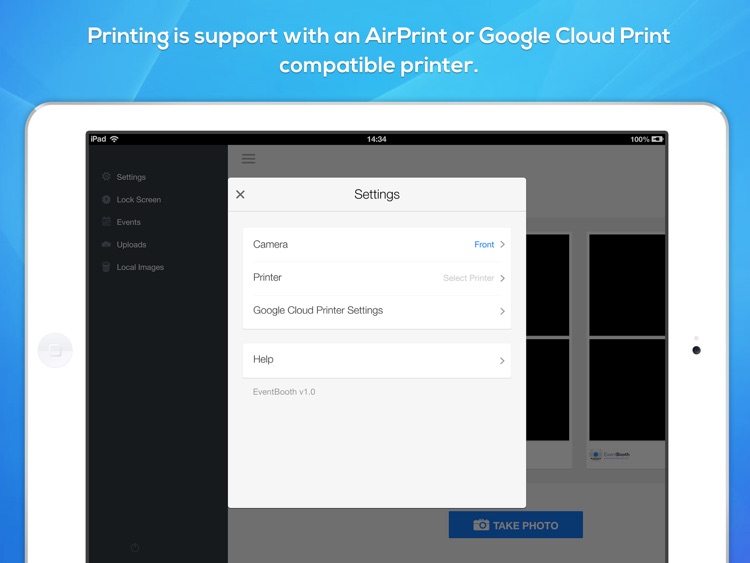Viewport: 750px width, 563px height.
Task: Click the Local Images trash icon
Action: coord(106,267)
